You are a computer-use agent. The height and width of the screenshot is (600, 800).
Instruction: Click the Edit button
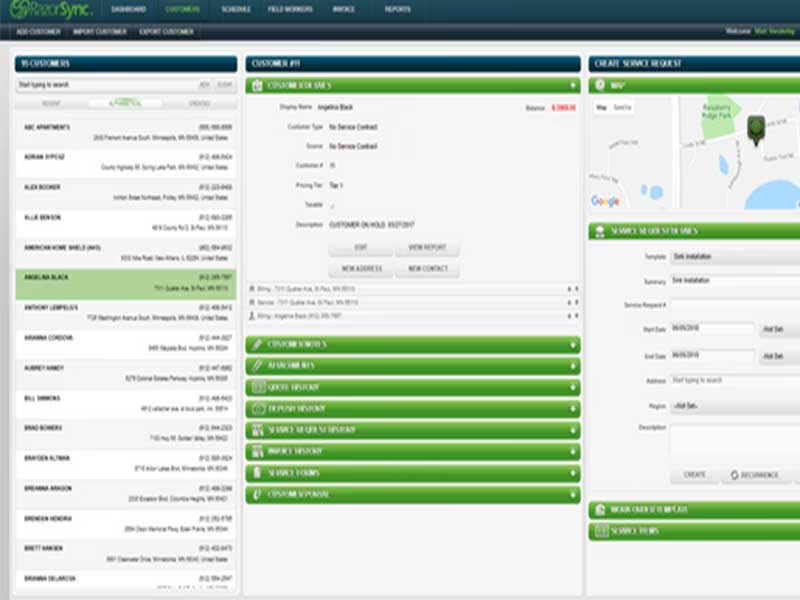point(361,247)
